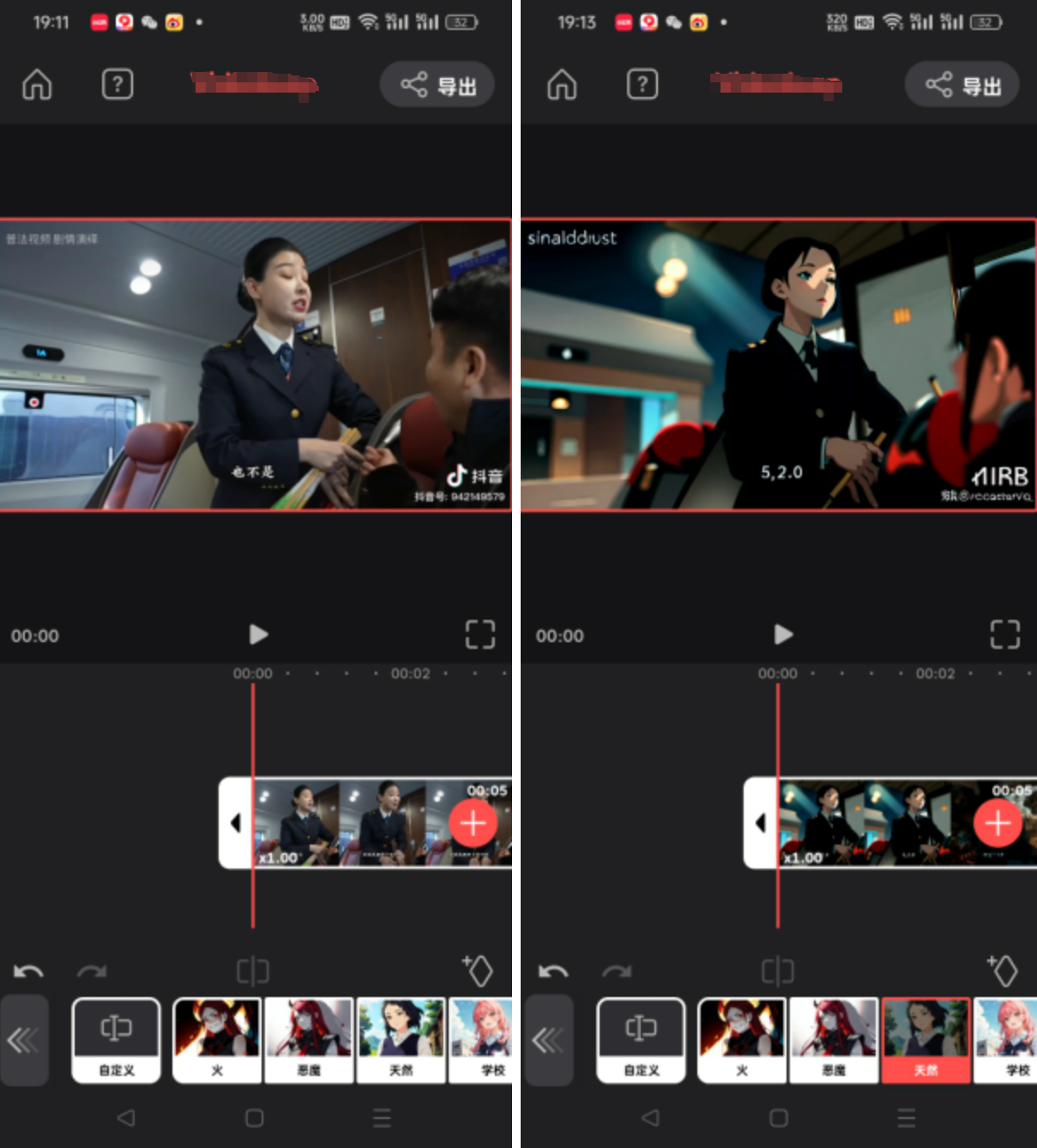This screenshot has width=1037, height=1148.
Task: Click the 导出 export button in the right screen
Action: coord(962,85)
